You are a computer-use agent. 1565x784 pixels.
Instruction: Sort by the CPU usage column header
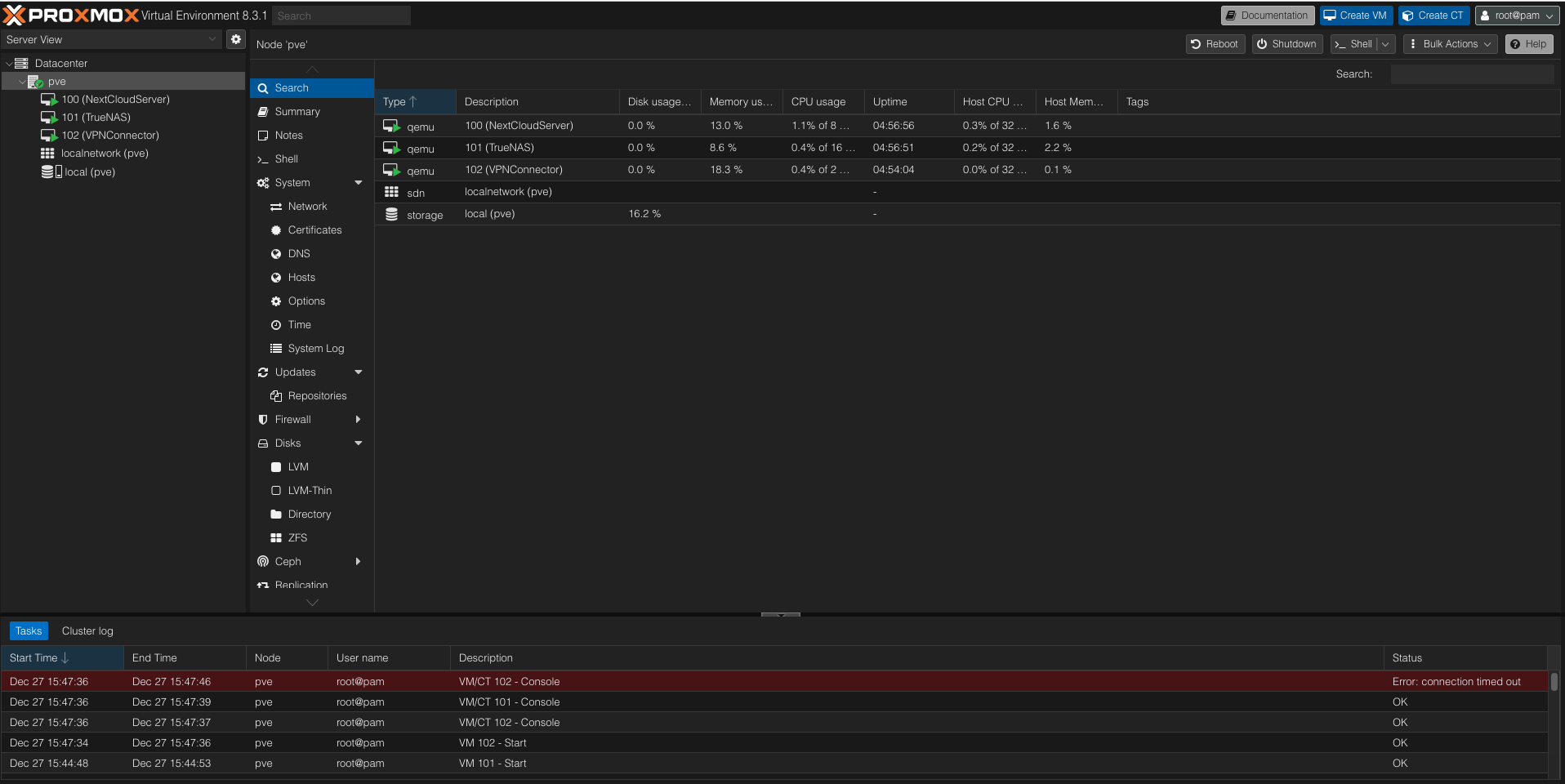[823, 102]
